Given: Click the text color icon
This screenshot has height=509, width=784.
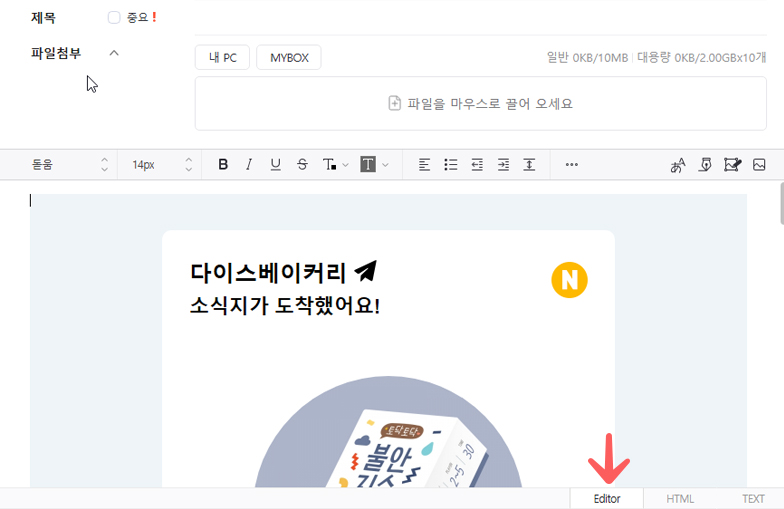Looking at the screenshot, I should coord(329,164).
